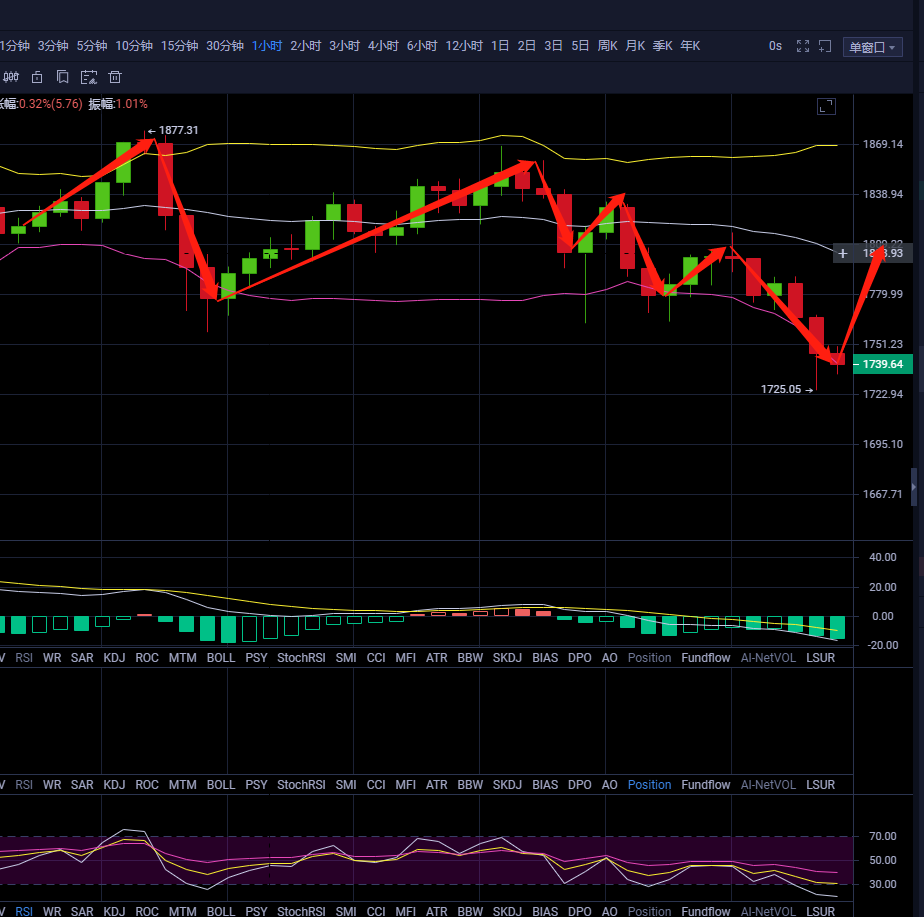924x917 pixels.
Task: Switch to the 周K weekly timeframe
Action: click(607, 46)
